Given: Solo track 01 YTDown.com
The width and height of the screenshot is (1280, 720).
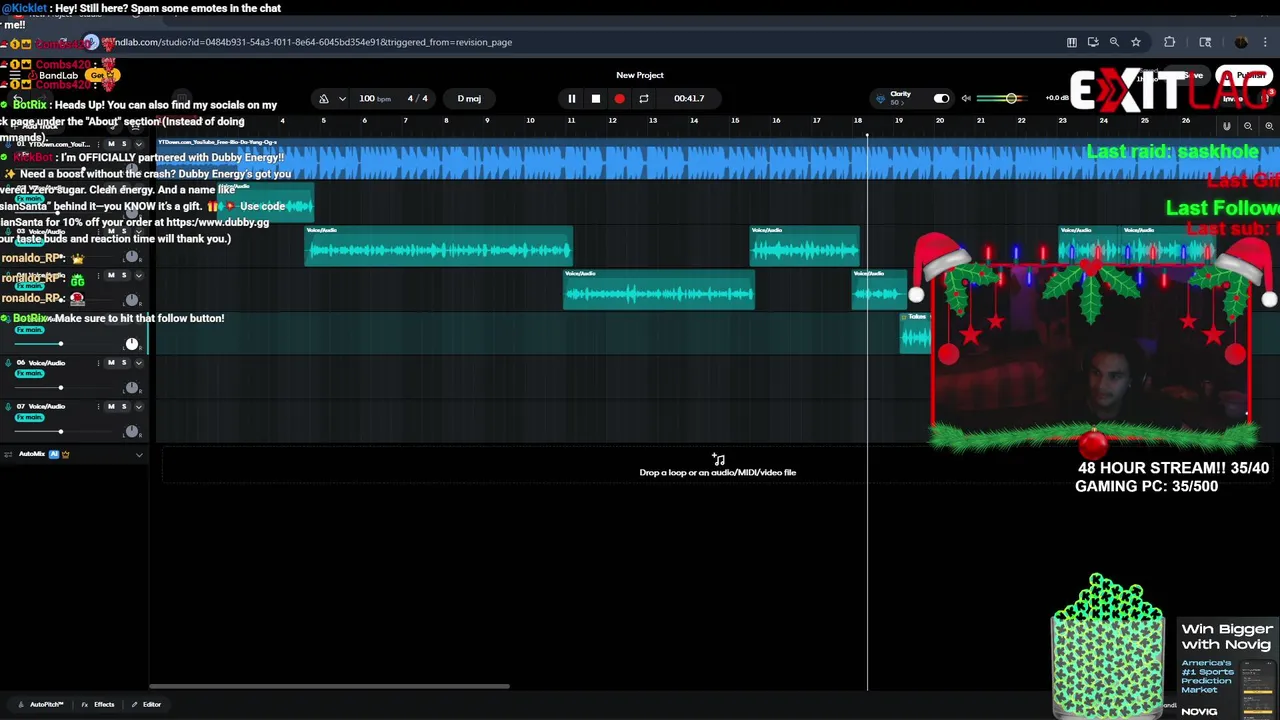Looking at the screenshot, I should tap(124, 144).
